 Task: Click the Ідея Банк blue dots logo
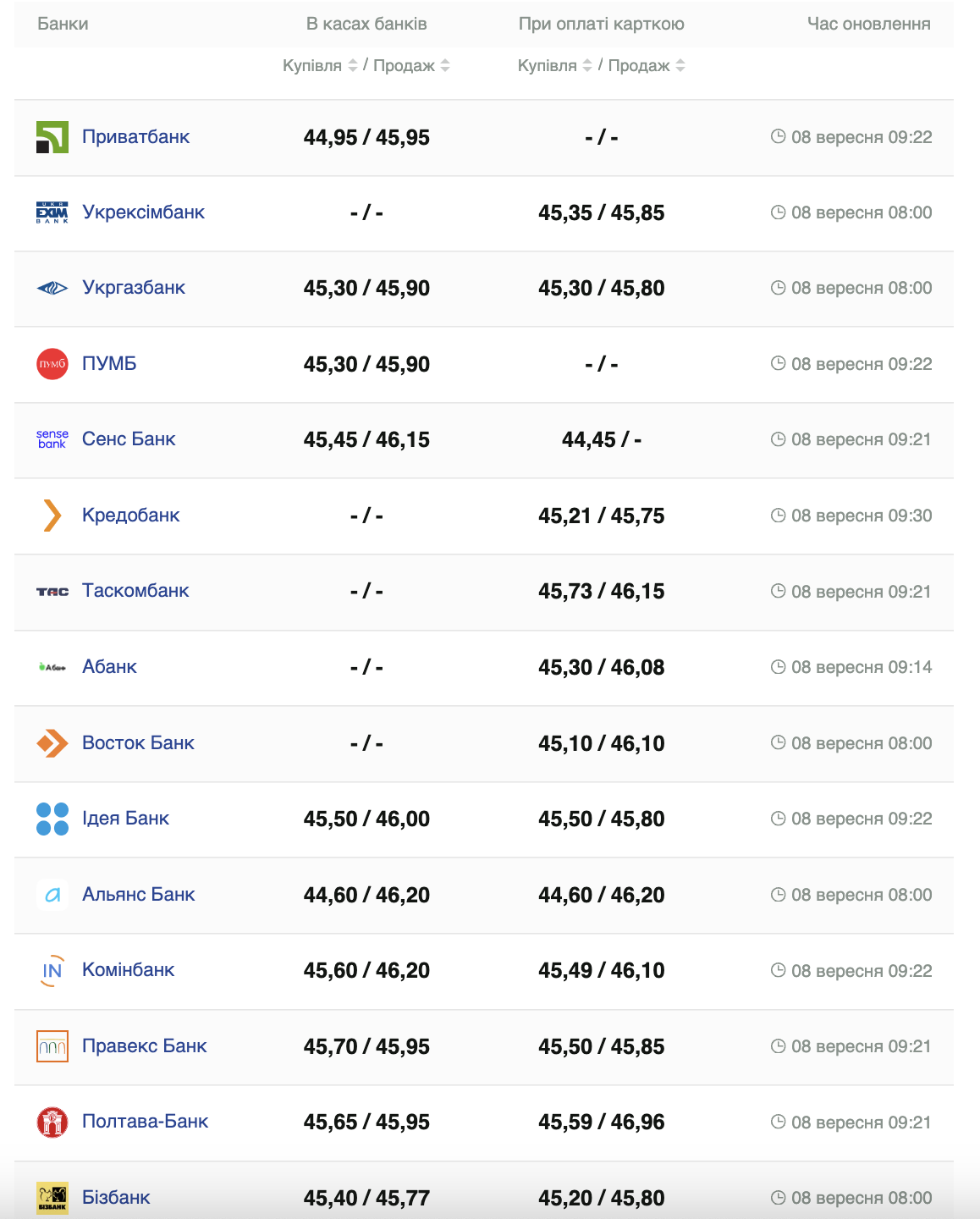tap(52, 819)
